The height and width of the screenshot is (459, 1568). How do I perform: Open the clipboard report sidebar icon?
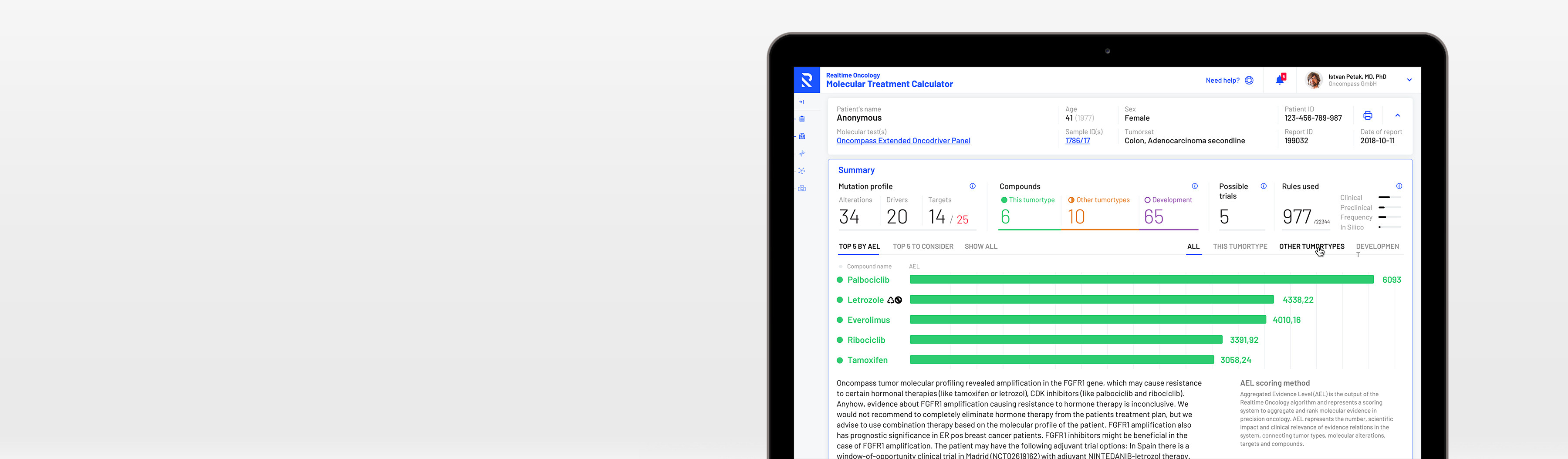pos(802,119)
